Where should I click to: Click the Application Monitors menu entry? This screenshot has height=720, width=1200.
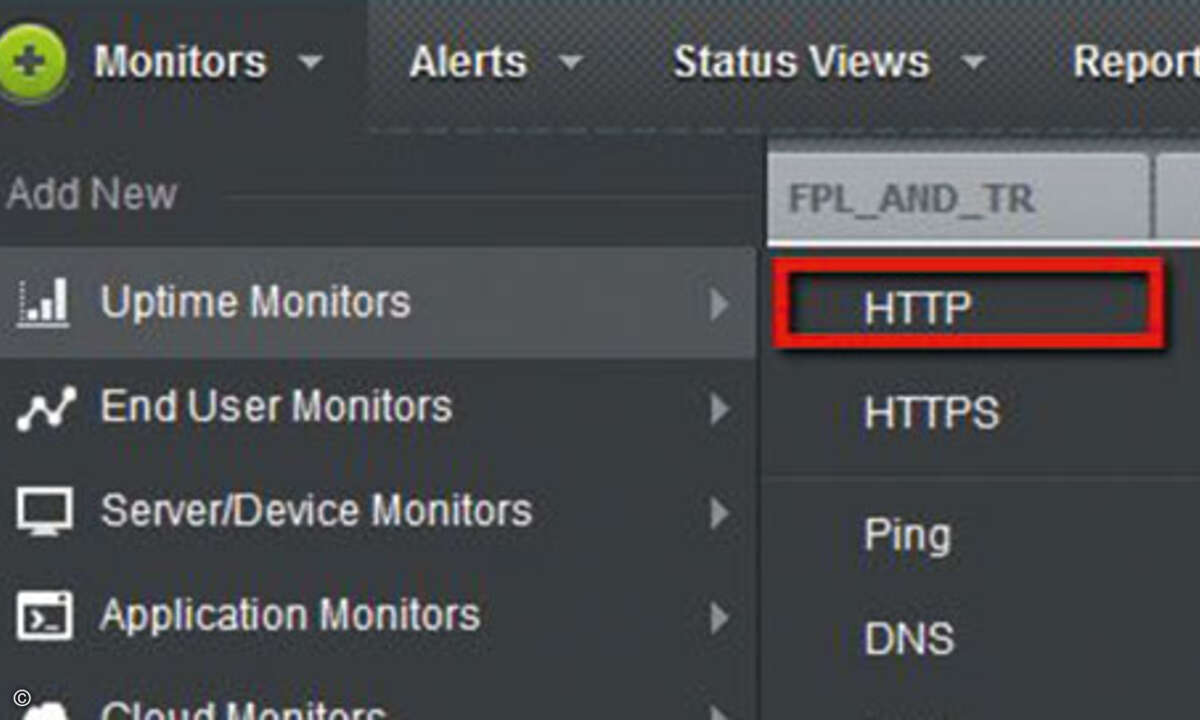pyautogui.click(x=290, y=616)
